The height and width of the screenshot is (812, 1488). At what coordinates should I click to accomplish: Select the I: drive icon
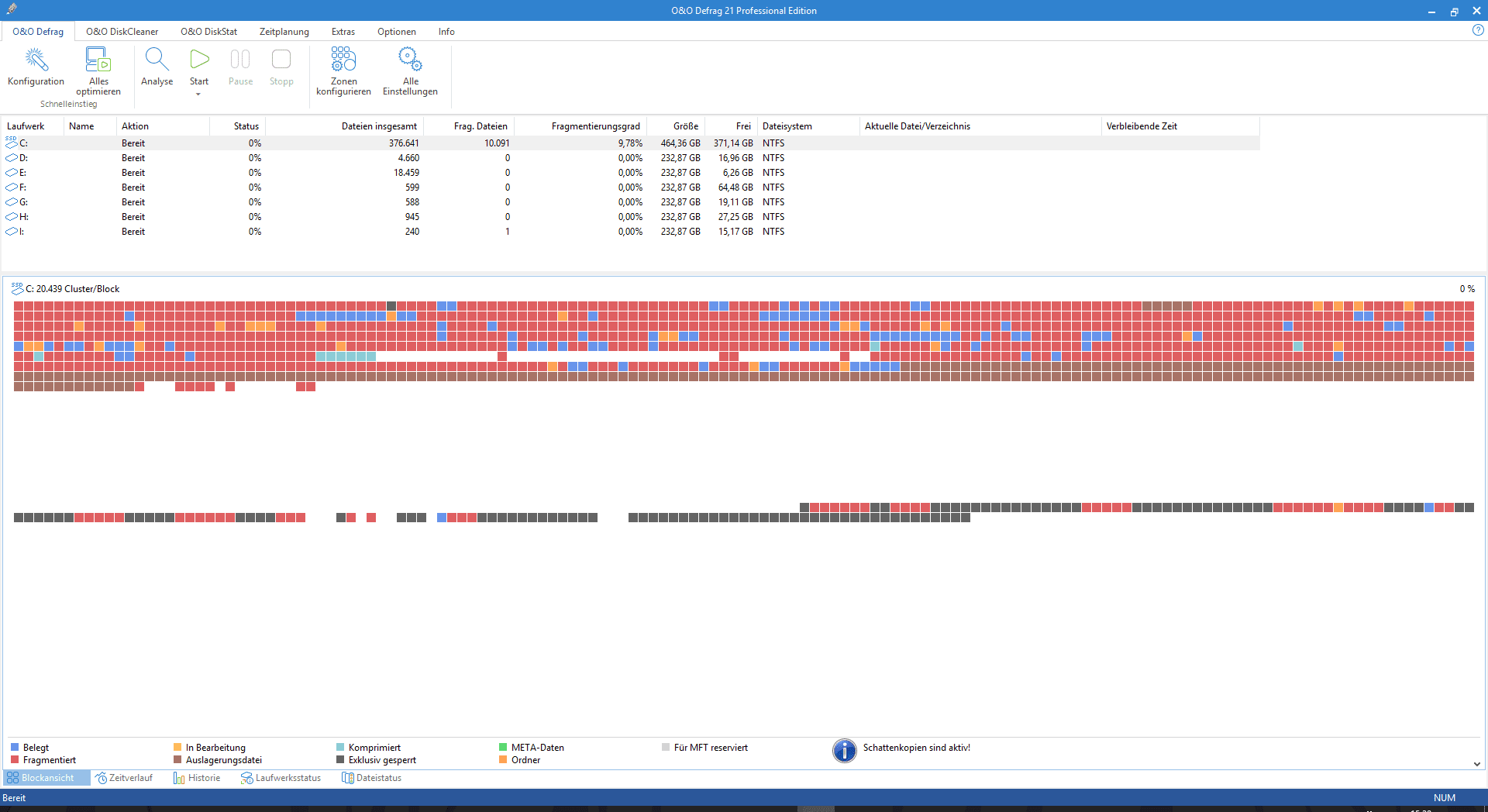(12, 232)
